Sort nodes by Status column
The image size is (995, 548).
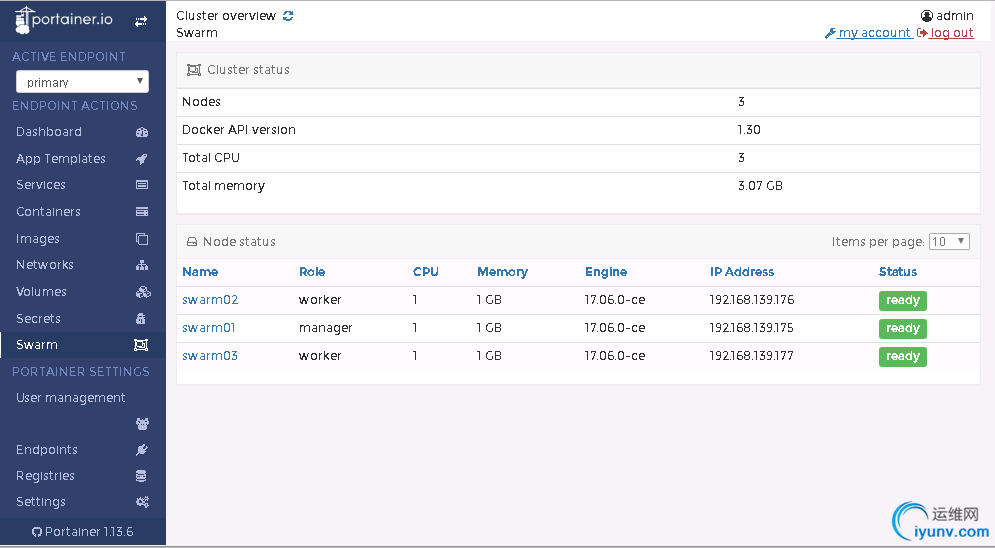click(898, 271)
